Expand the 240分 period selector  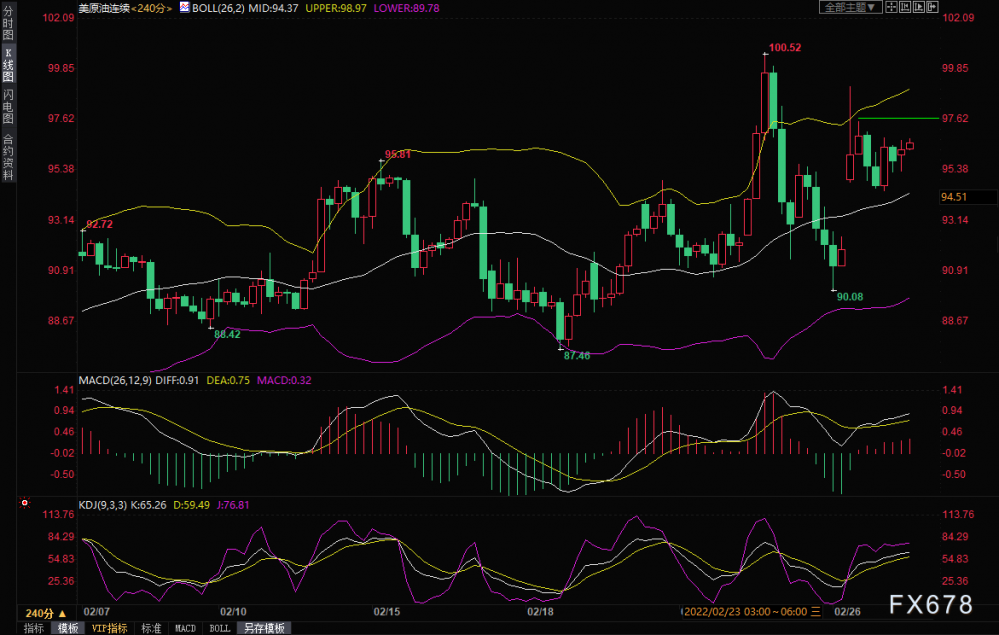pos(45,613)
